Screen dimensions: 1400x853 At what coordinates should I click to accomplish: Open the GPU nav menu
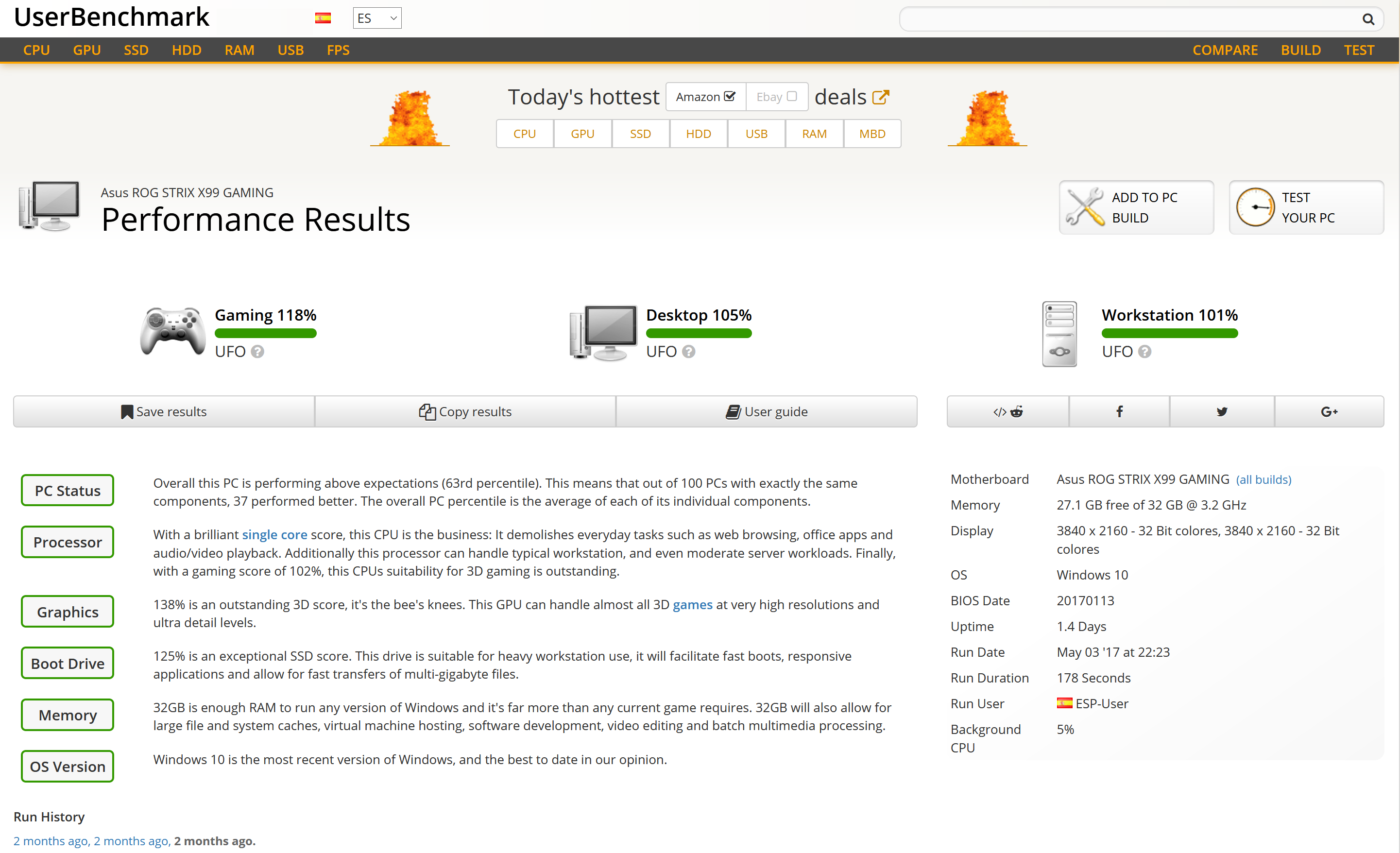coord(87,50)
